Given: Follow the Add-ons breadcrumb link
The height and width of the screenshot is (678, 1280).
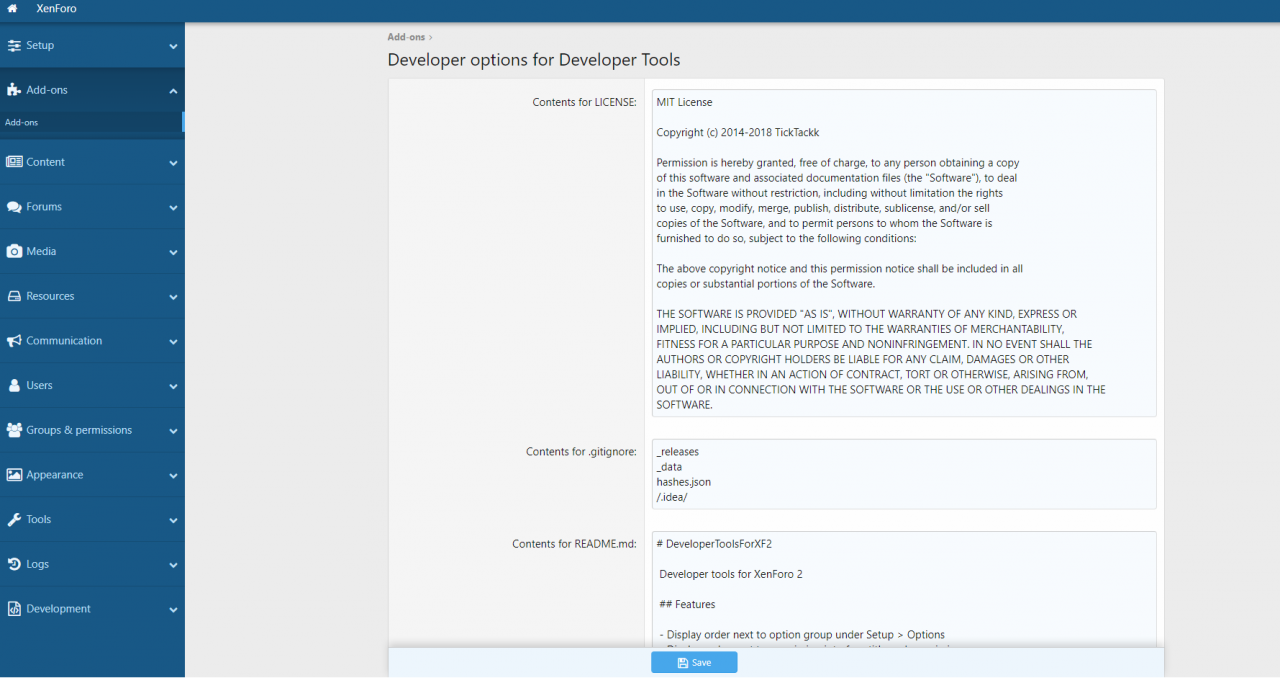Looking at the screenshot, I should (x=405, y=37).
